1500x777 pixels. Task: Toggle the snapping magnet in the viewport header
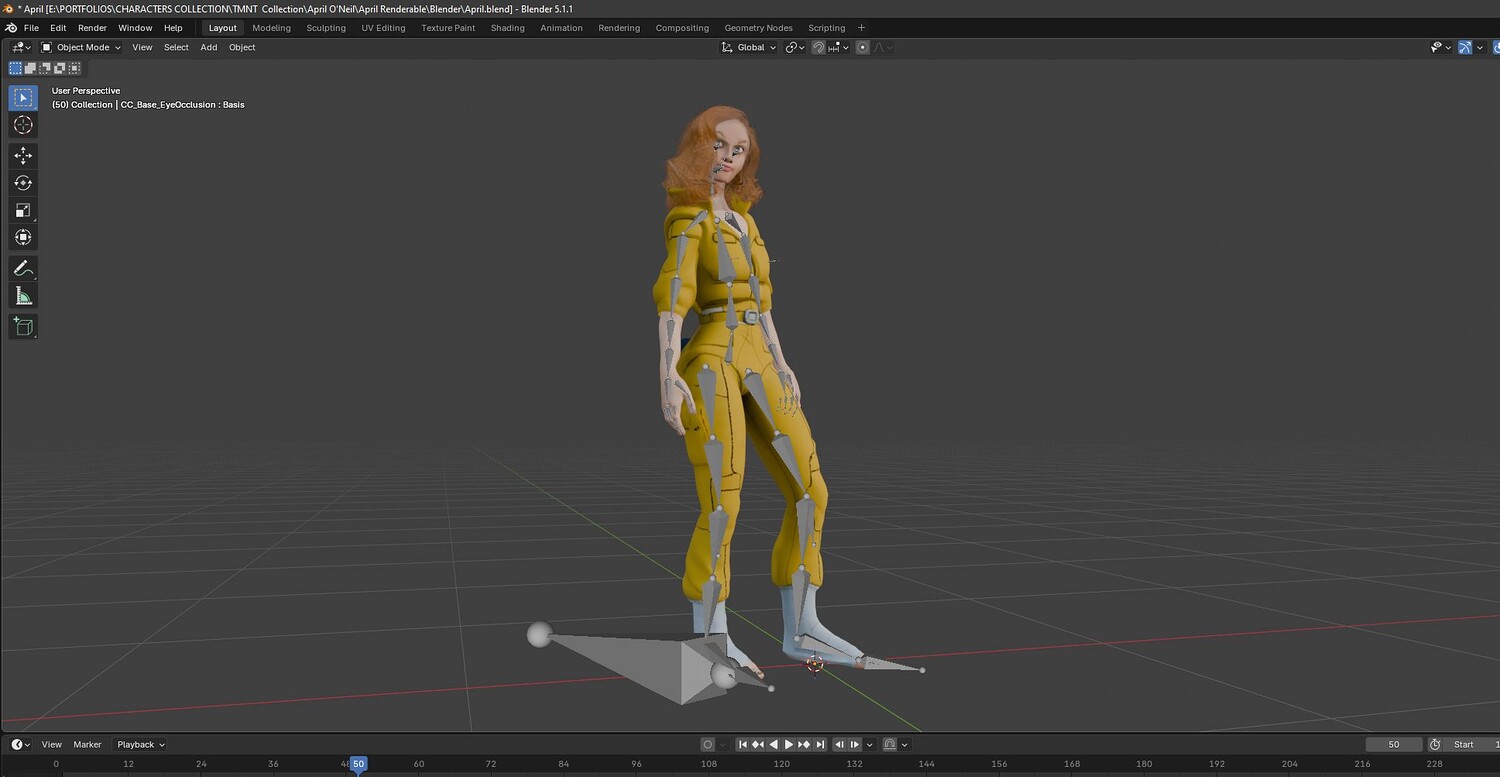[818, 47]
